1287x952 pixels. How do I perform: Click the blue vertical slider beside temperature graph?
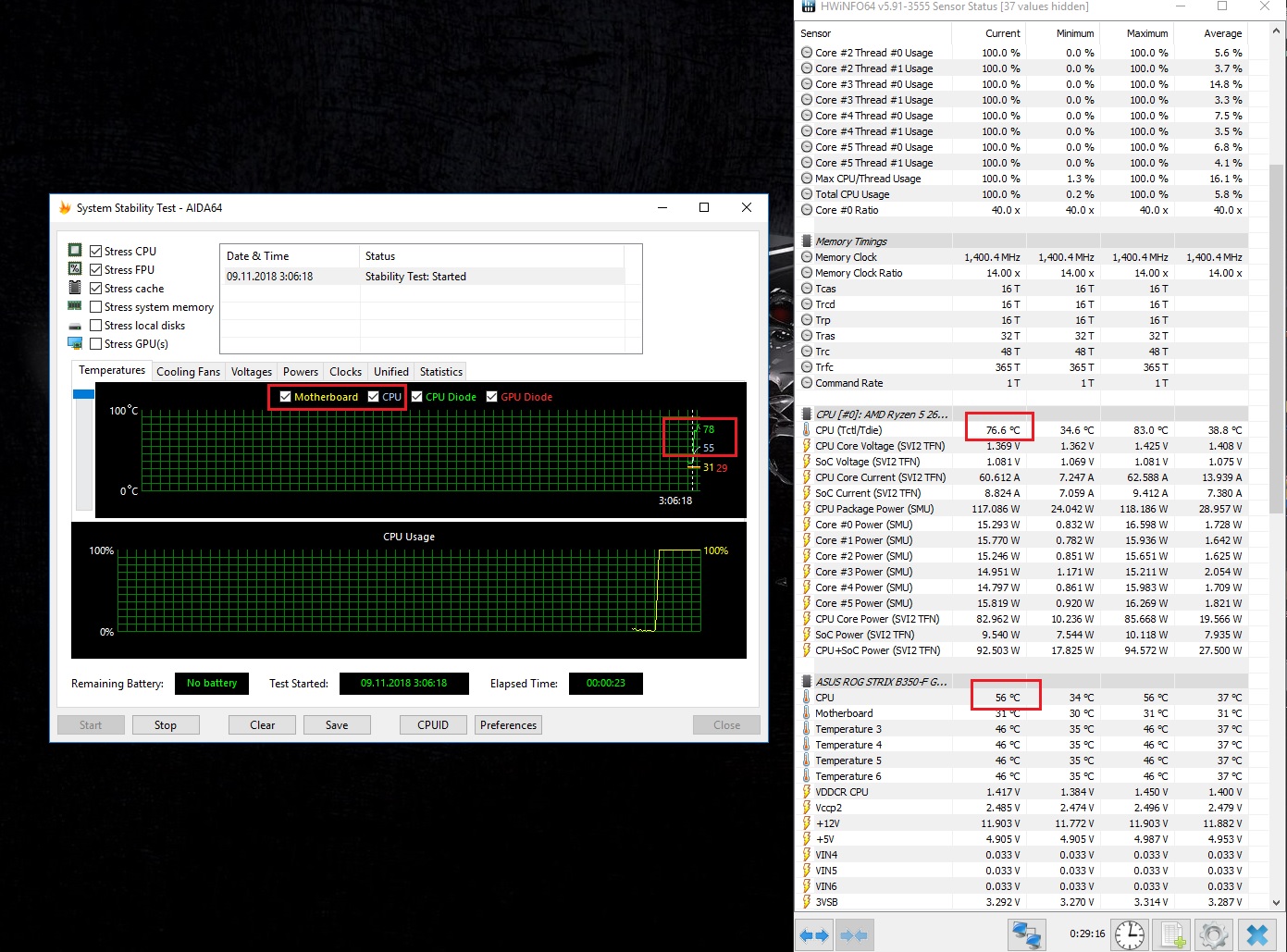click(83, 394)
